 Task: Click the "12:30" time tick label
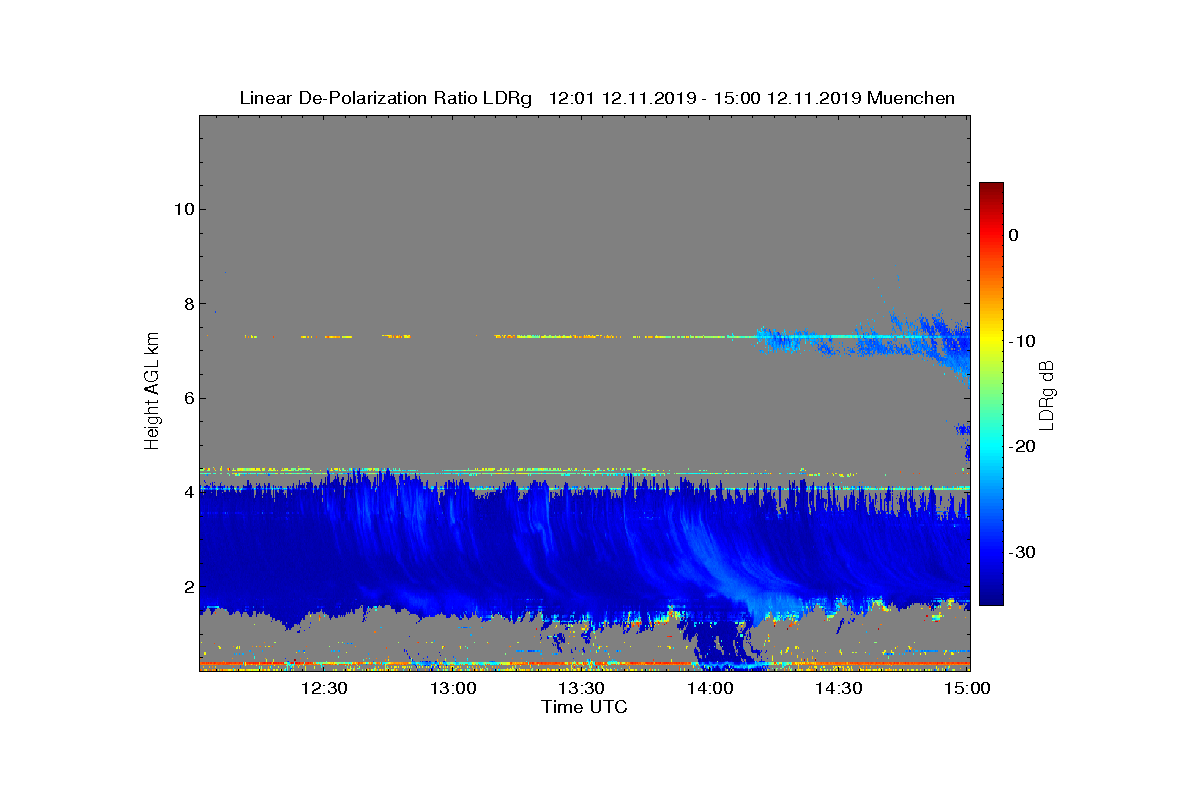(x=324, y=689)
